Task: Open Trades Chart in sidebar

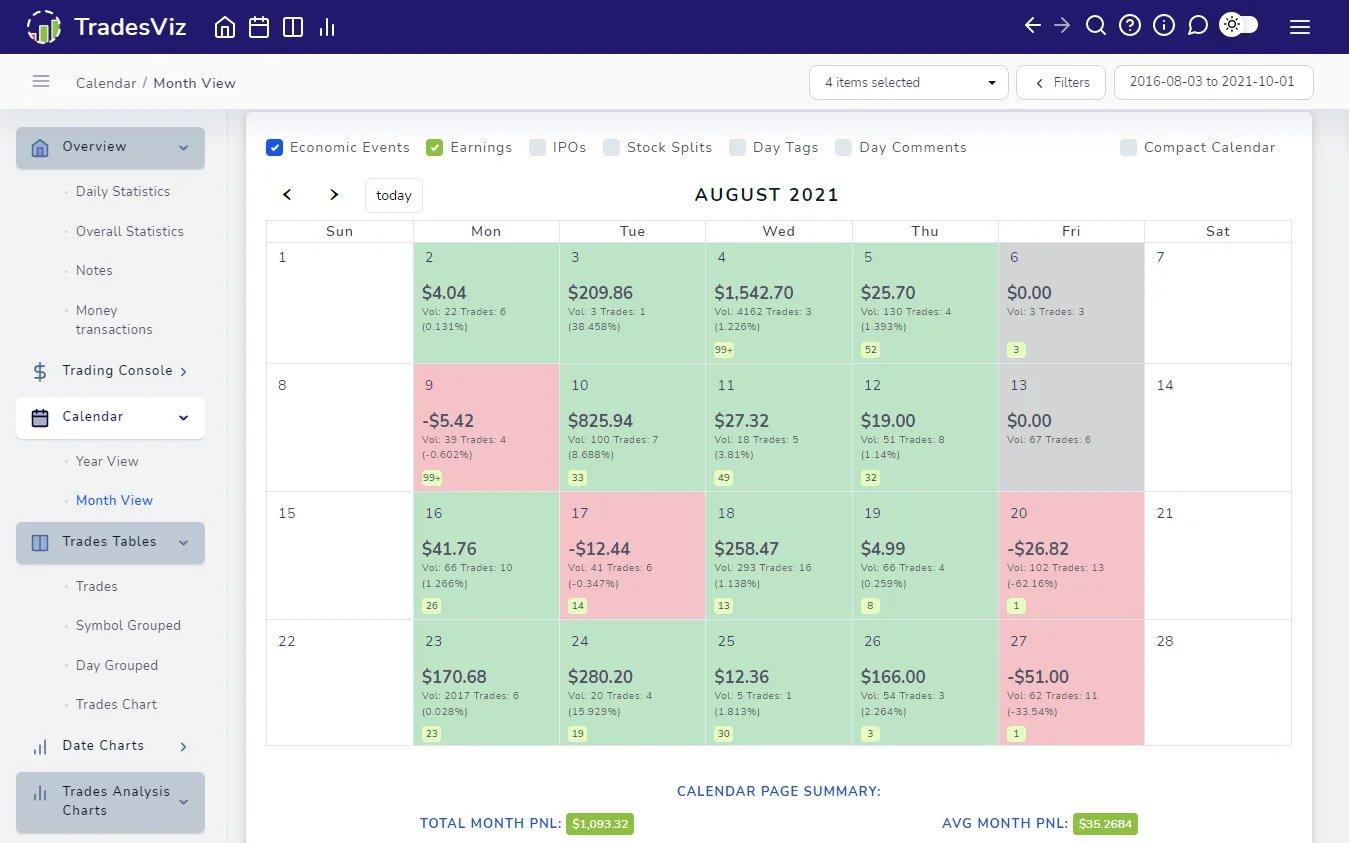Action: click(x=116, y=705)
